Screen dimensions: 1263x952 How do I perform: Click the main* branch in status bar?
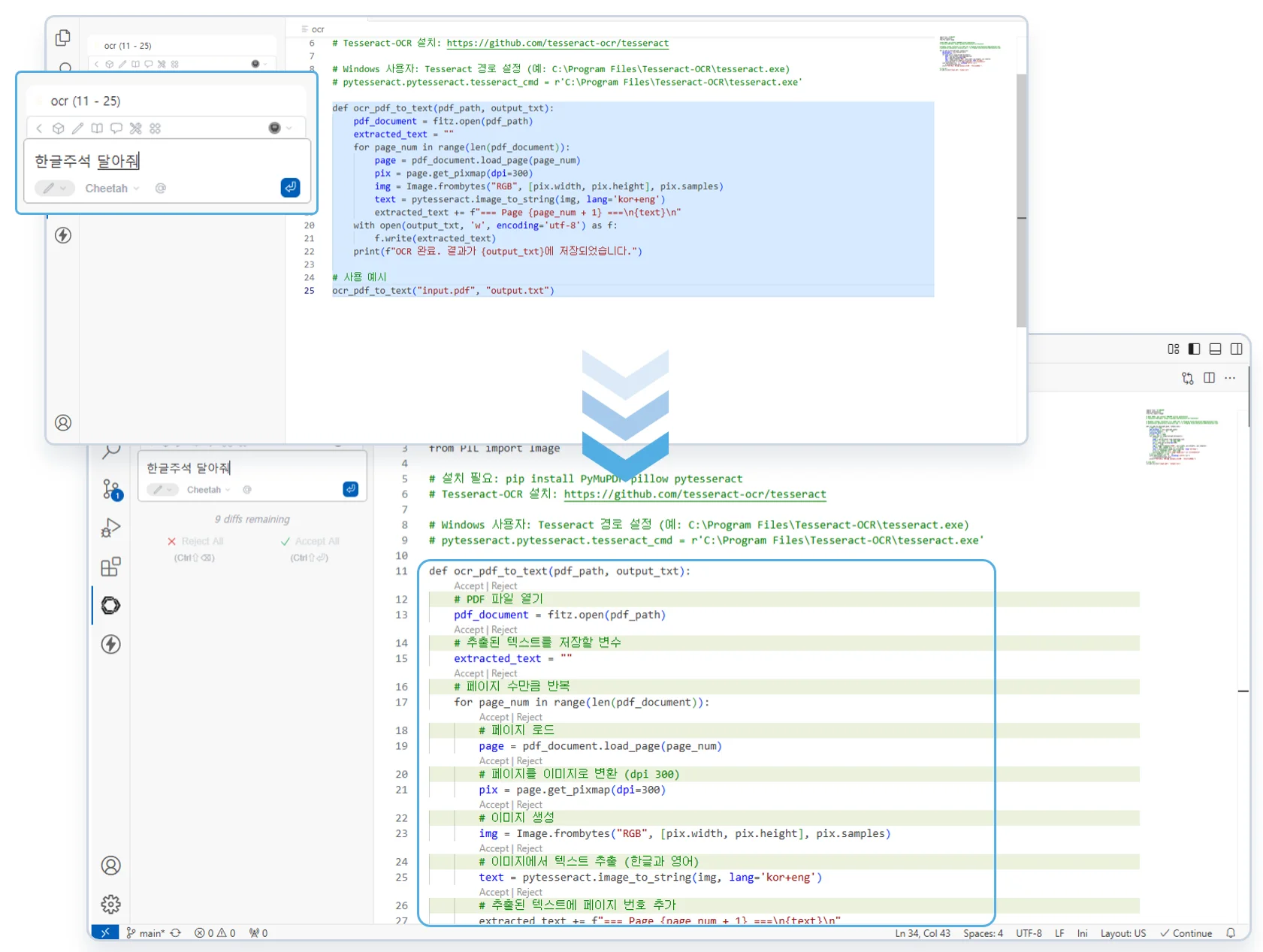click(146, 932)
